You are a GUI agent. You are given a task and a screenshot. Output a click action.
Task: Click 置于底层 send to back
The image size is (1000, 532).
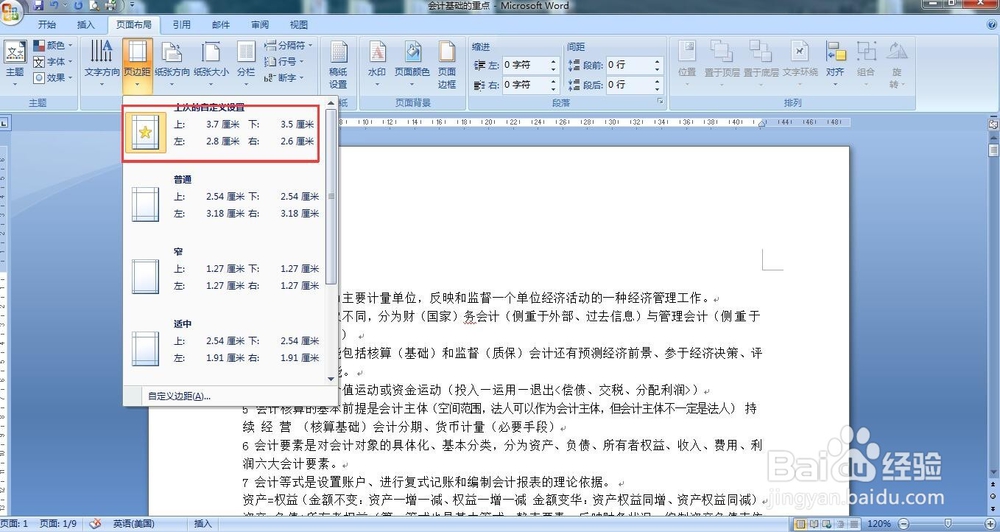[x=761, y=62]
